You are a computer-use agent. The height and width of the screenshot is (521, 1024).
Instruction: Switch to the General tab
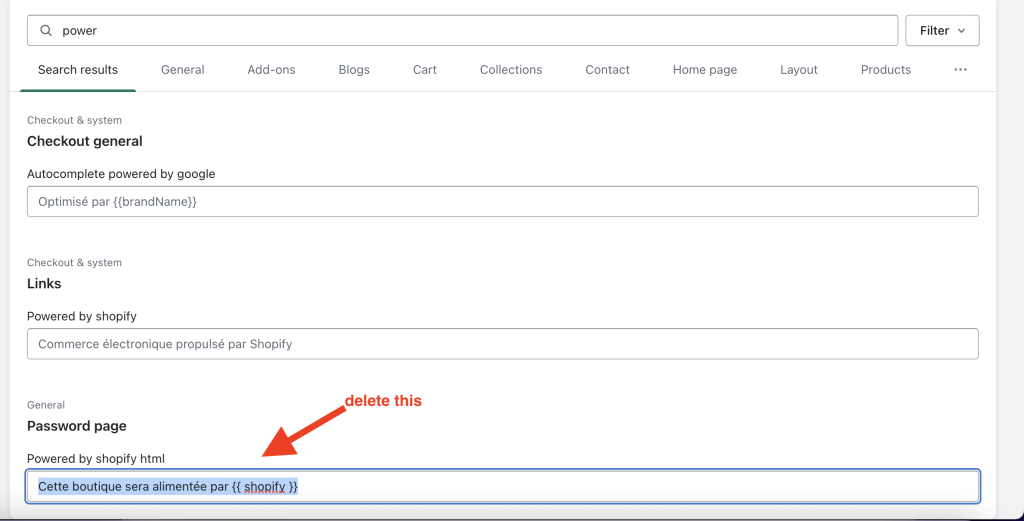point(183,70)
